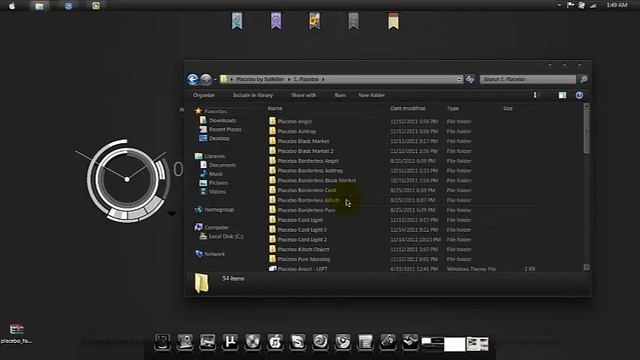This screenshot has width=640, height=360.
Task: Open Firefox from the dock
Action: 320,341
